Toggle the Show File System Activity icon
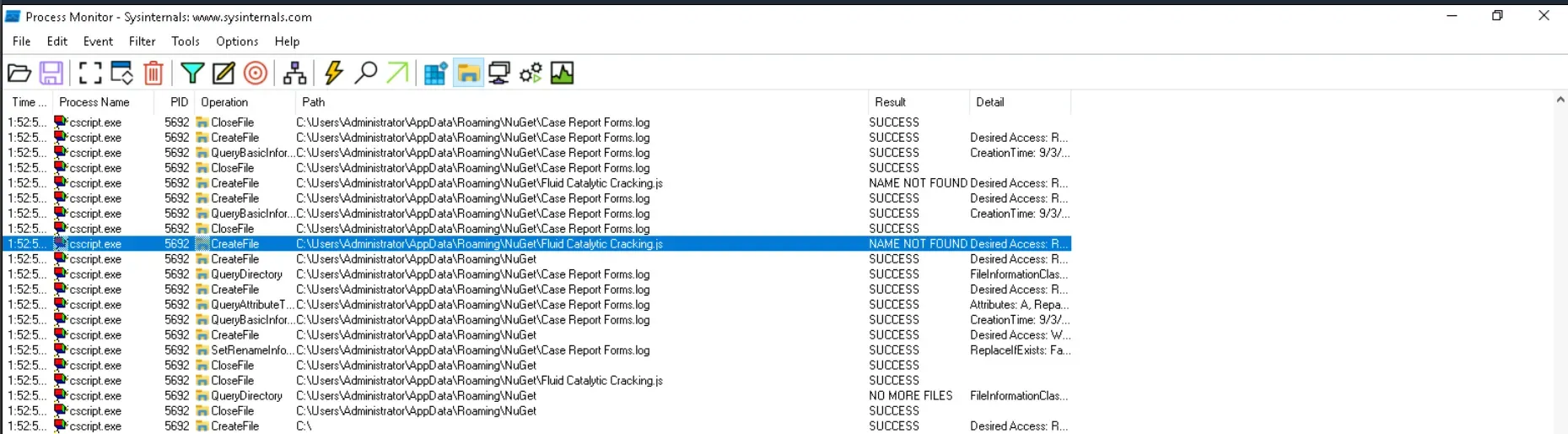Viewport: 1568px width, 434px height. coord(468,73)
